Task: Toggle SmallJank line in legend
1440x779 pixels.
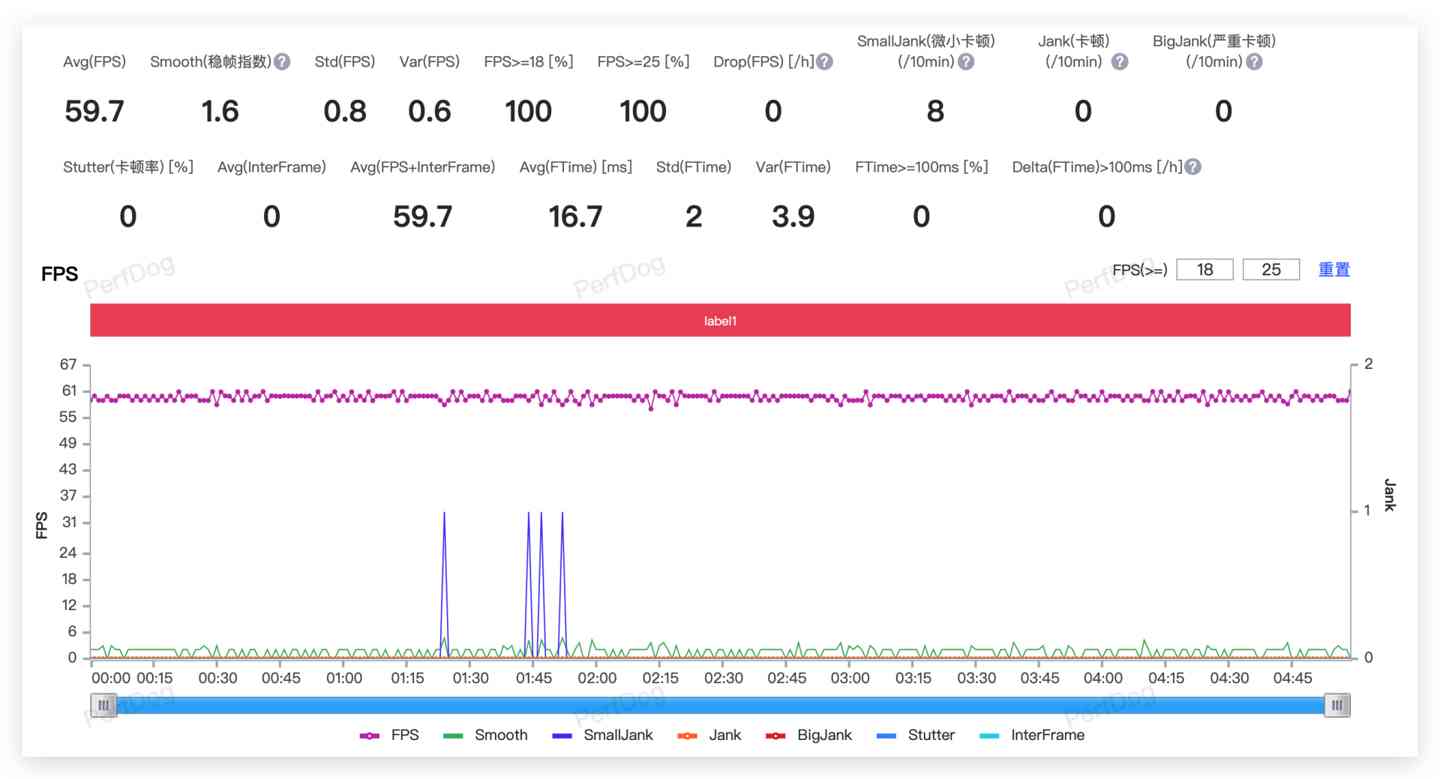Action: [x=602, y=735]
